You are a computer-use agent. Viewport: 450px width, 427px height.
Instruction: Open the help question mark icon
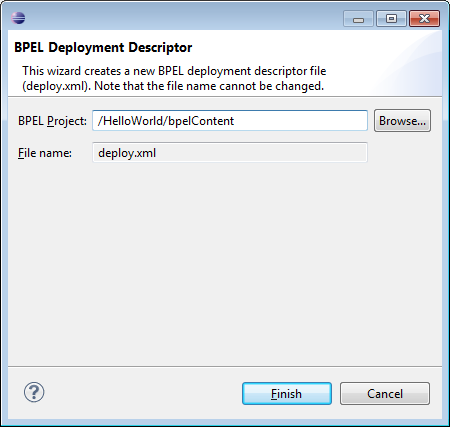[34, 392]
